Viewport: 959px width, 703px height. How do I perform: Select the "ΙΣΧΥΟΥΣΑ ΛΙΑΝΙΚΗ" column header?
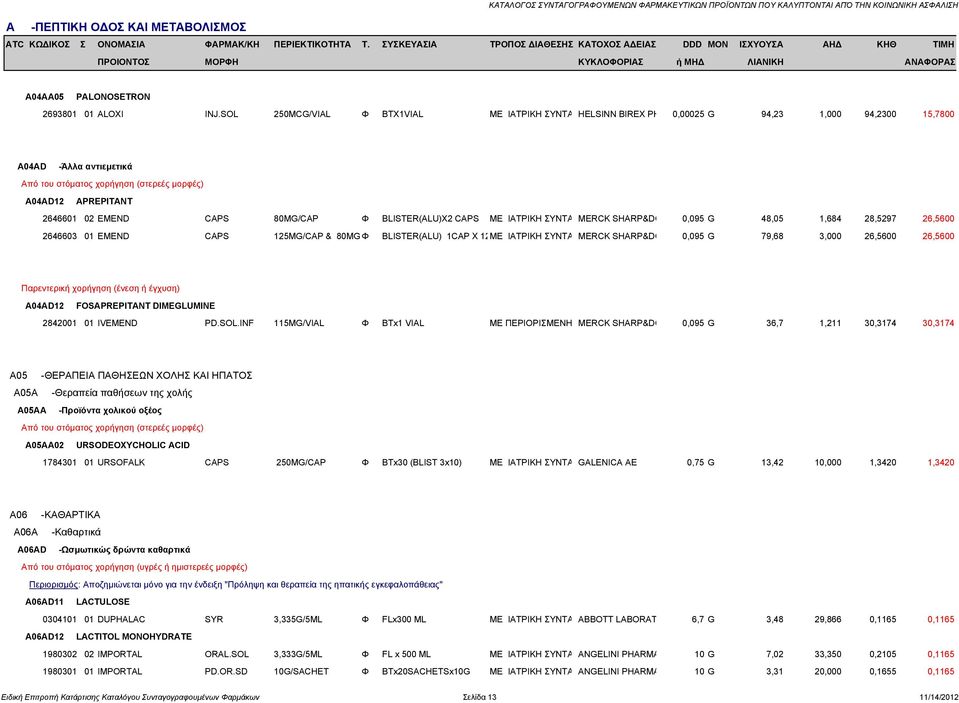click(761, 53)
